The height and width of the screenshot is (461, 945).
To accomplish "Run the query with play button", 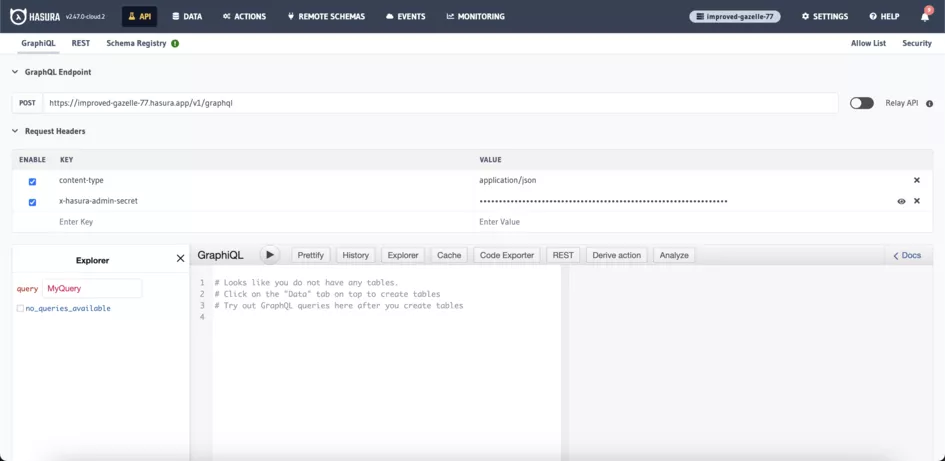I will coord(270,255).
